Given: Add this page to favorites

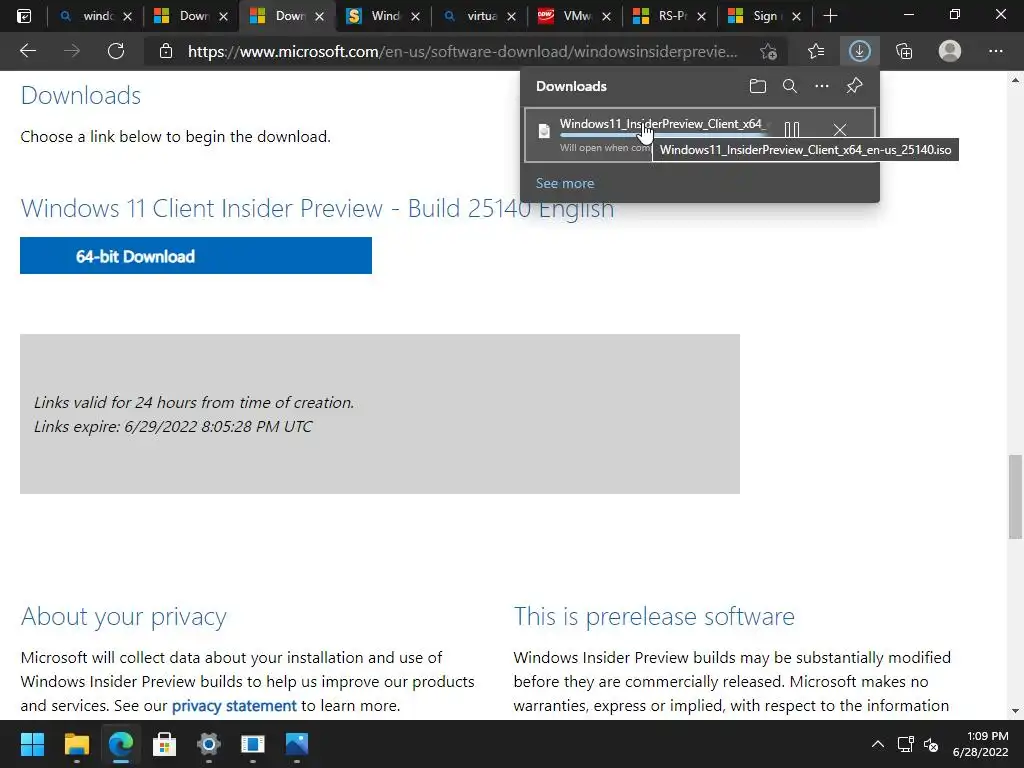Looking at the screenshot, I should click(x=769, y=51).
